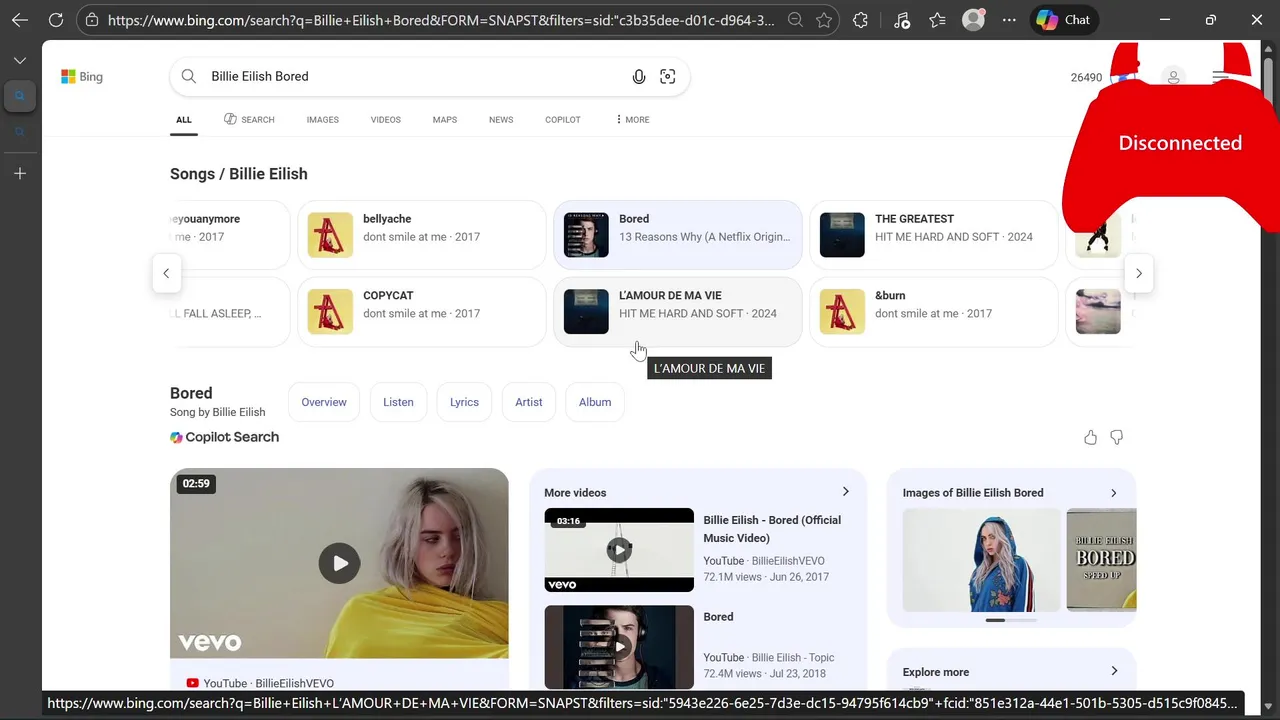Like the Copilot Search result with thumbs up

pyautogui.click(x=1090, y=437)
